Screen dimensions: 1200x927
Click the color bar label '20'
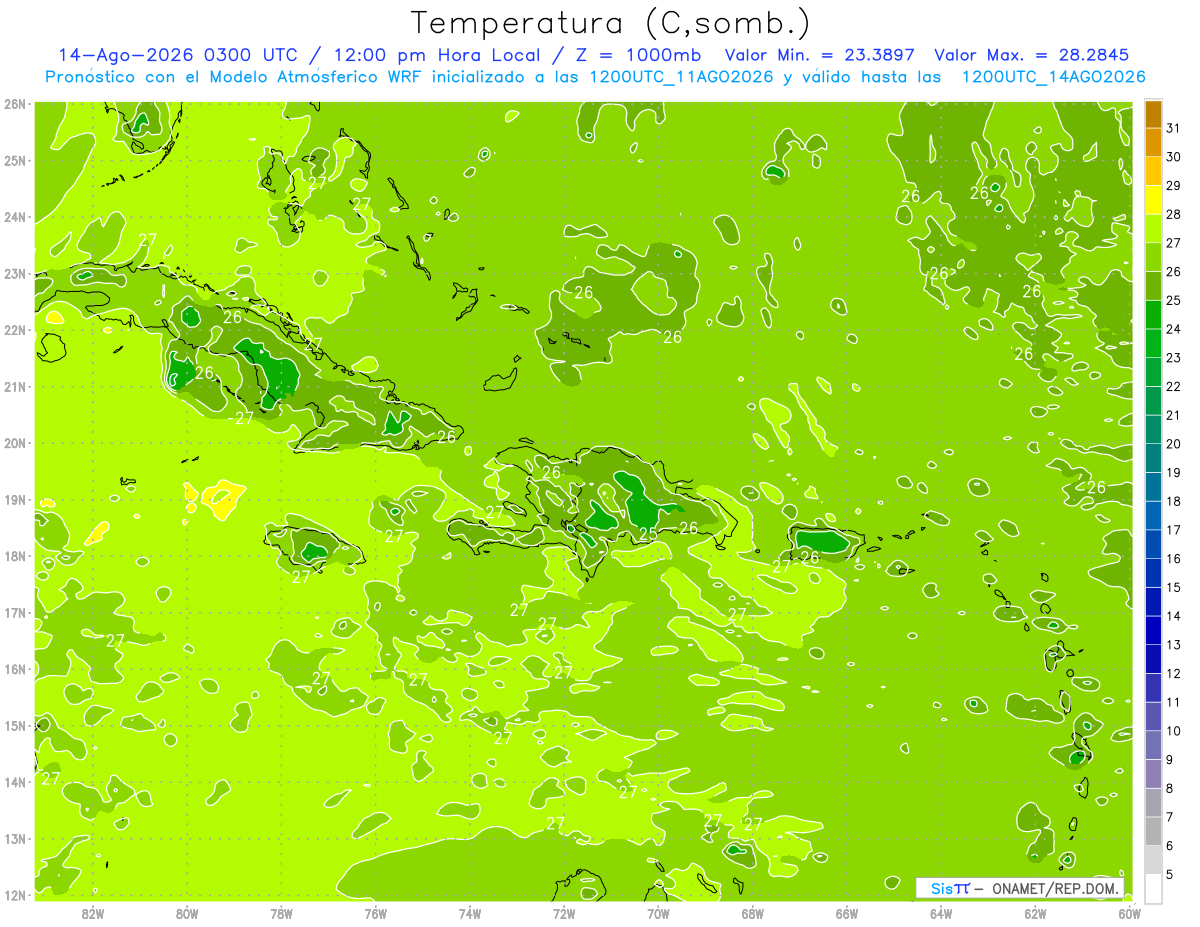pyautogui.click(x=1173, y=444)
